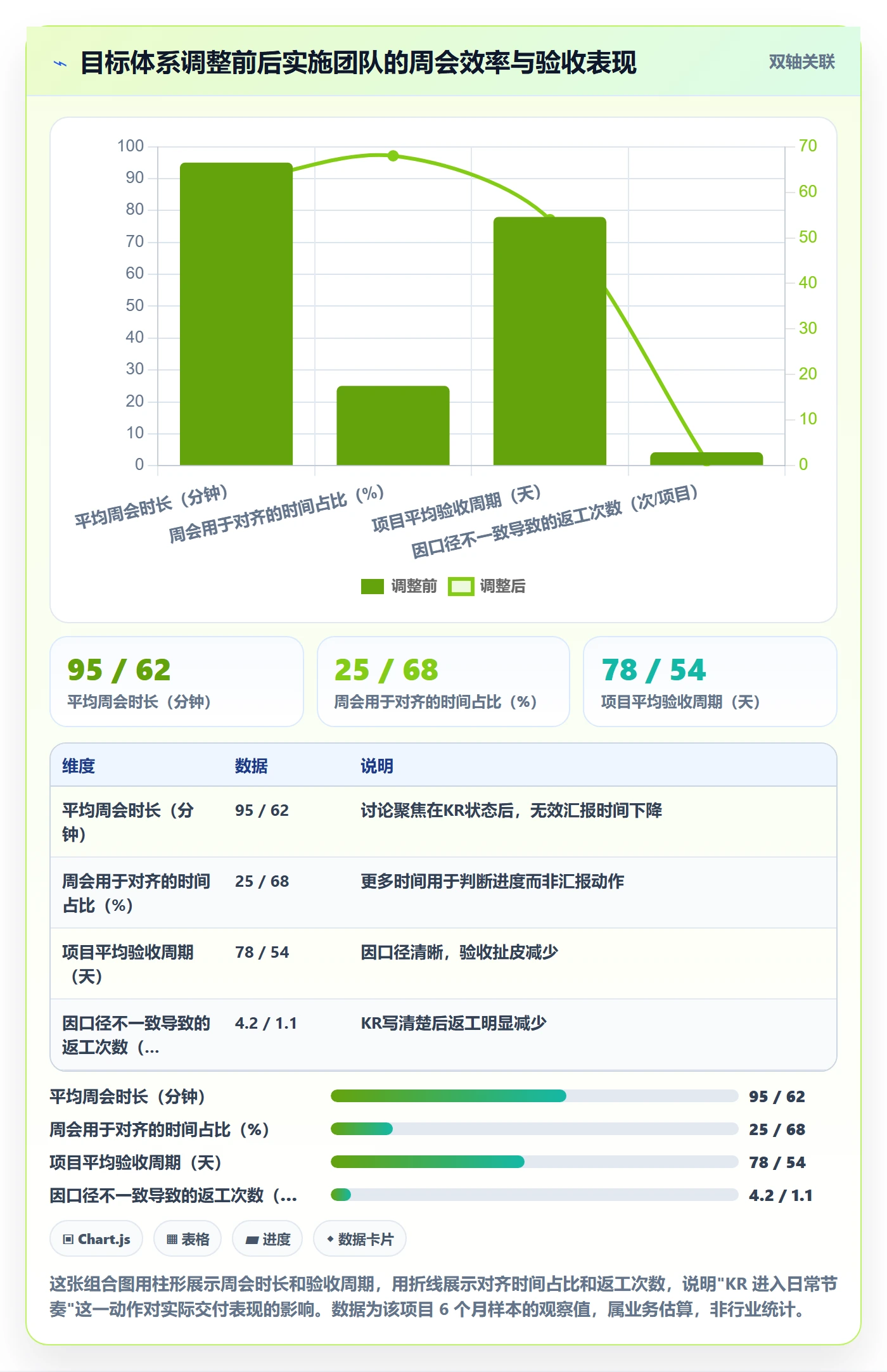Click 讨论聚焦在KR状态后 description cell

511,810
